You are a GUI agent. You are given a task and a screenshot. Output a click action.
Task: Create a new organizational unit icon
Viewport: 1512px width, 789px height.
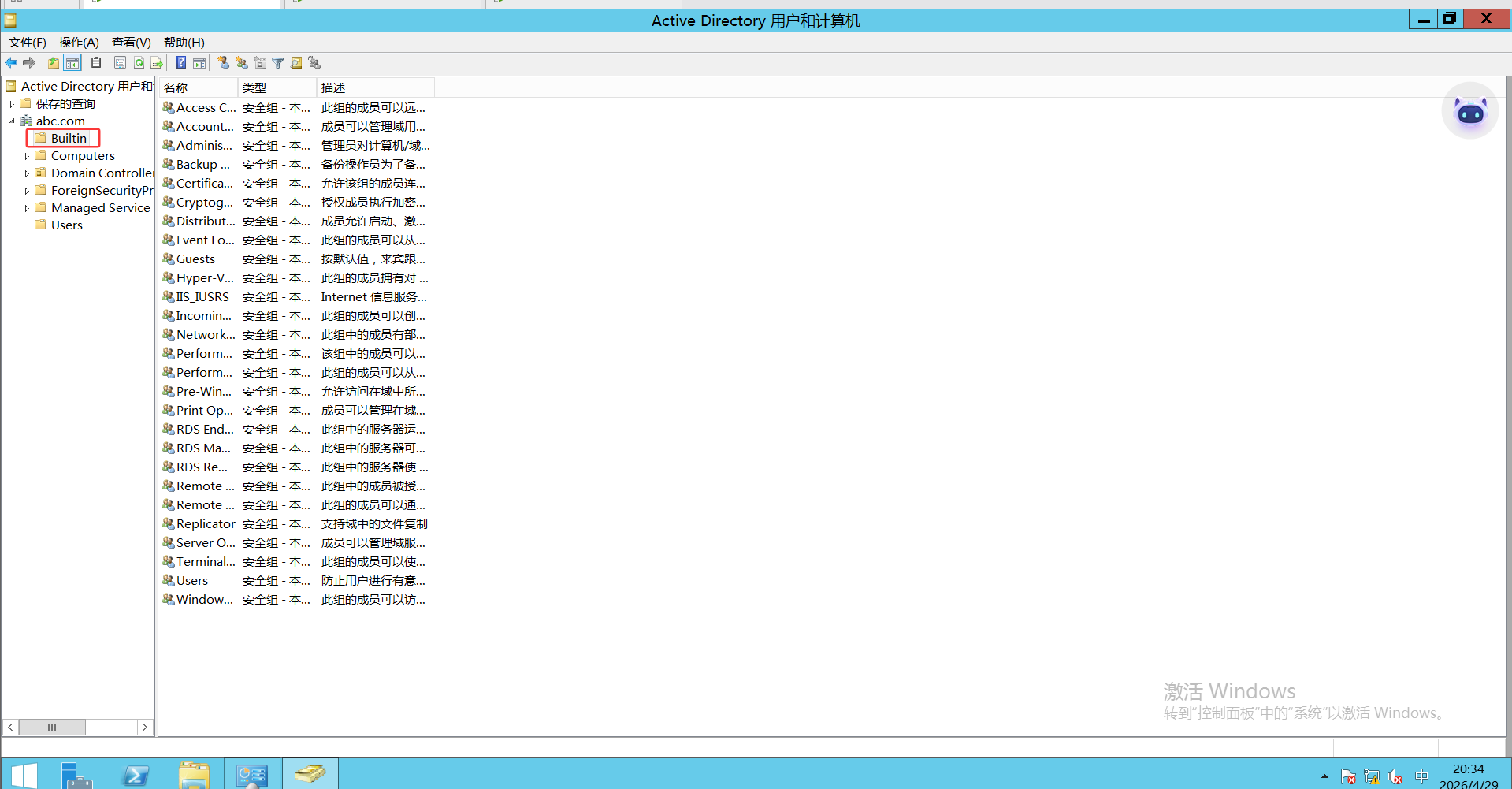point(260,63)
